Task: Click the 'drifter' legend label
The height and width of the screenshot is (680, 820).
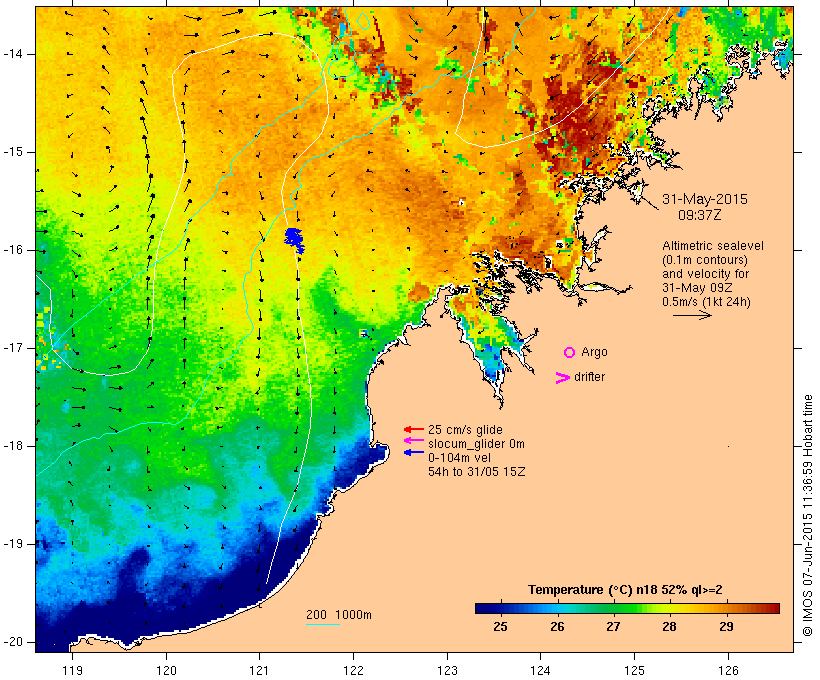Action: coord(589,377)
